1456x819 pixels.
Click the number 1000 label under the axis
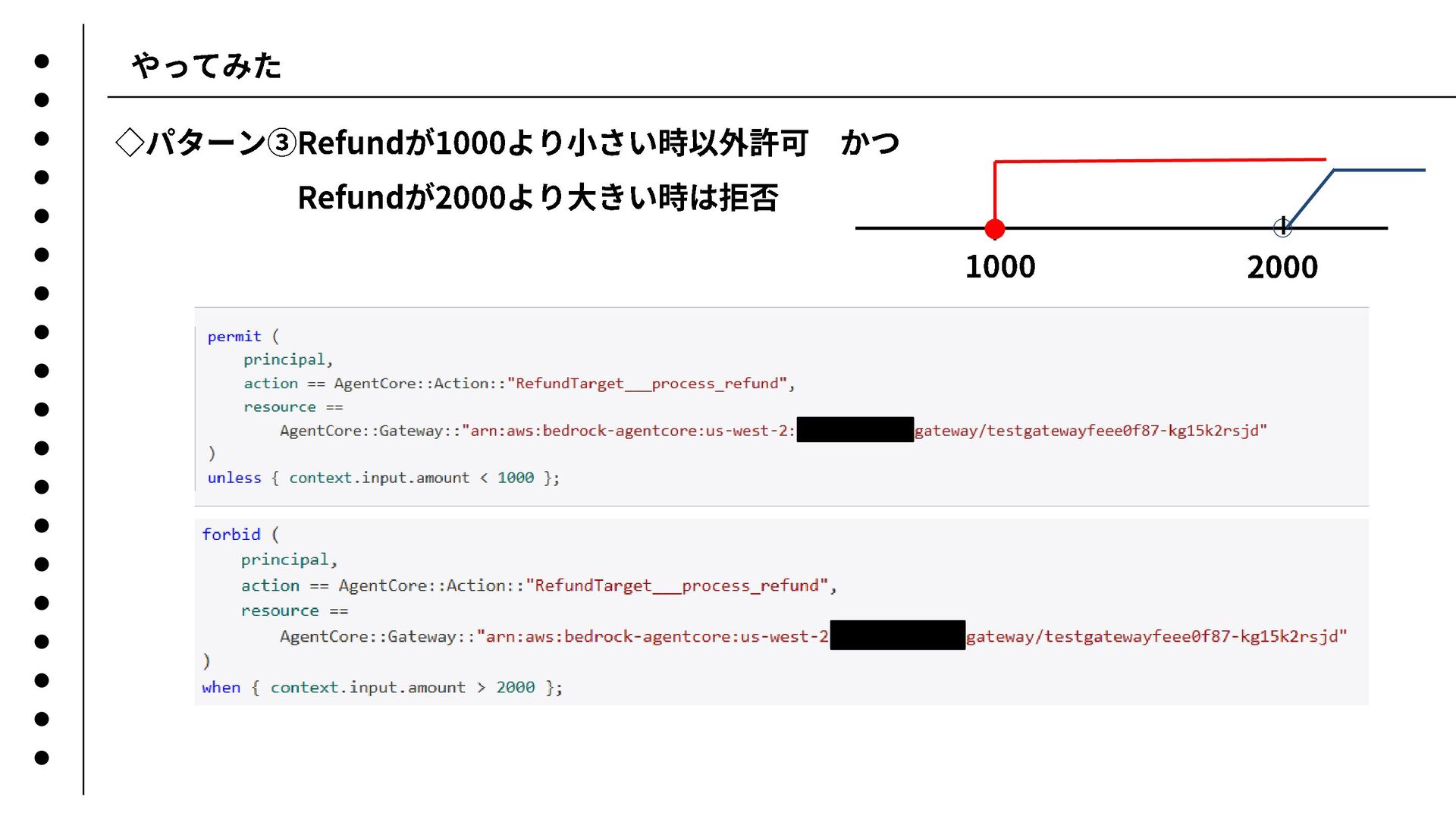click(999, 267)
